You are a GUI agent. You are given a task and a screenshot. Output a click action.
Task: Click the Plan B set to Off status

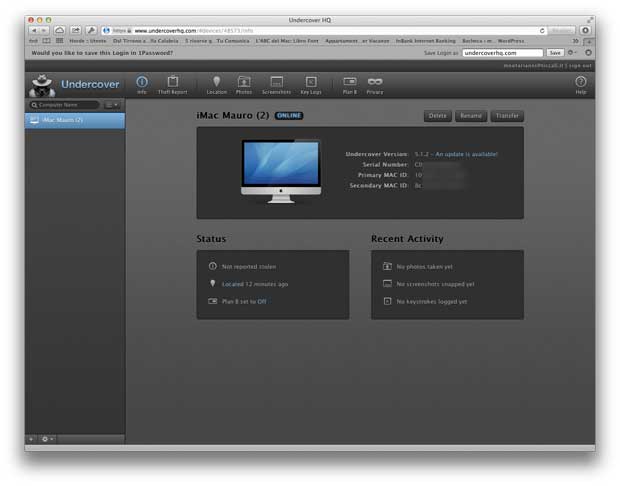tap(244, 301)
